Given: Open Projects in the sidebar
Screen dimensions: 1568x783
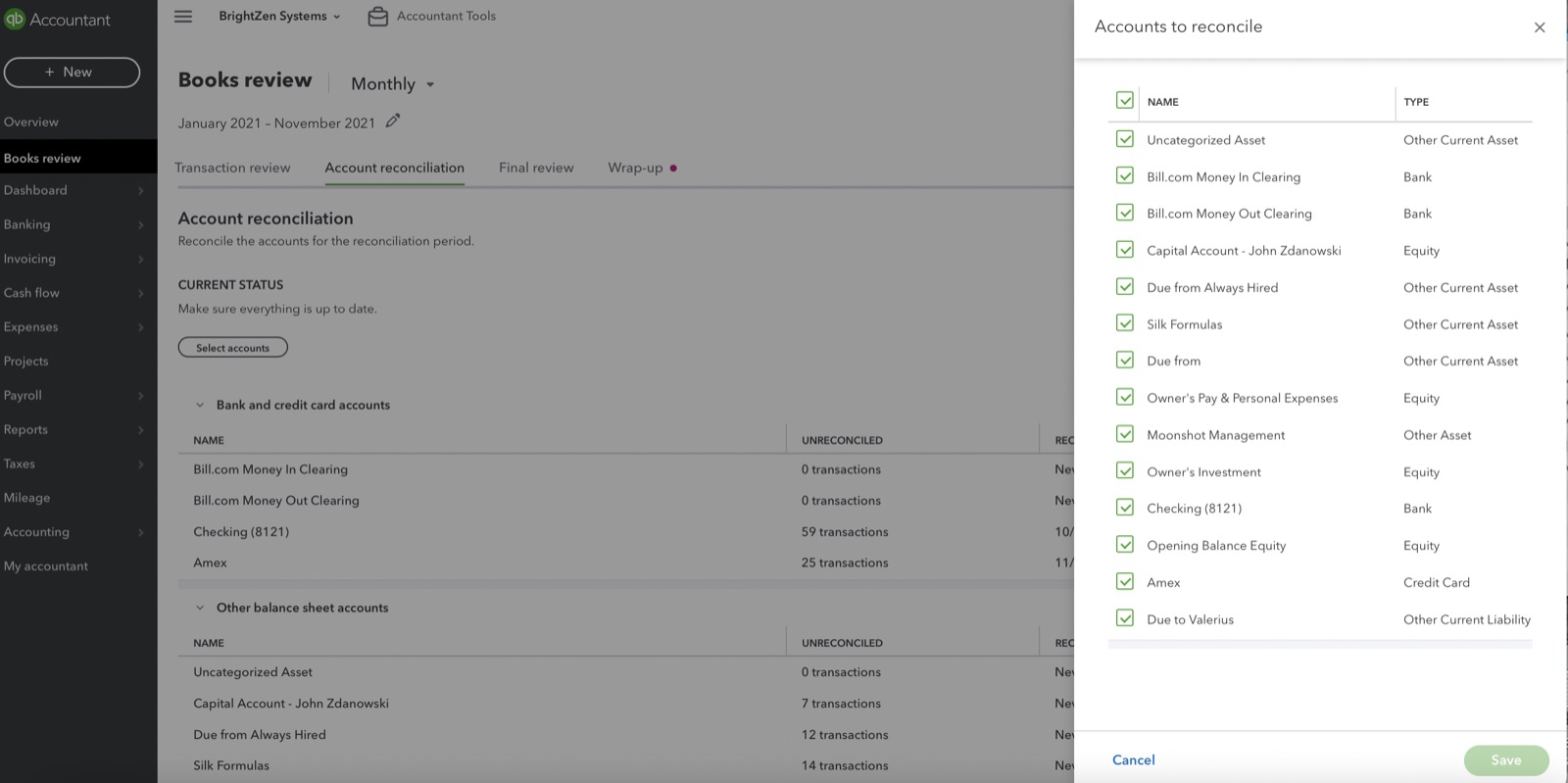Looking at the screenshot, I should (25, 362).
